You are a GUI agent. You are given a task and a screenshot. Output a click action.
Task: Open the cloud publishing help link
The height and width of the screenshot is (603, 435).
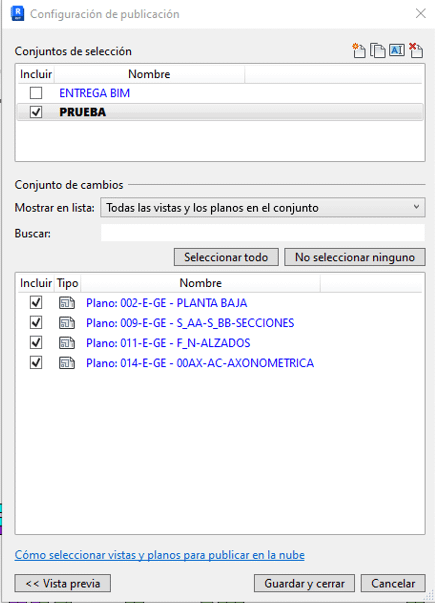point(160,555)
